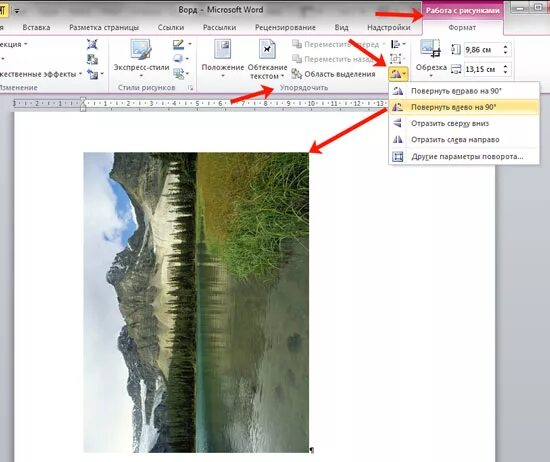Open the Рецензирование ribbon tab
Screen dimensions: 550x462
click(x=285, y=27)
